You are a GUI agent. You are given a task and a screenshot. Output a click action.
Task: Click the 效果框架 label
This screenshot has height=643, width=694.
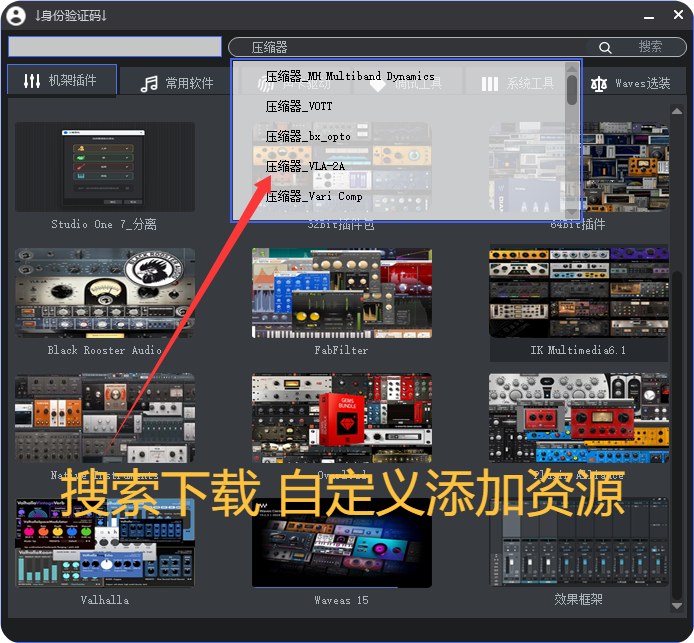[578, 599]
